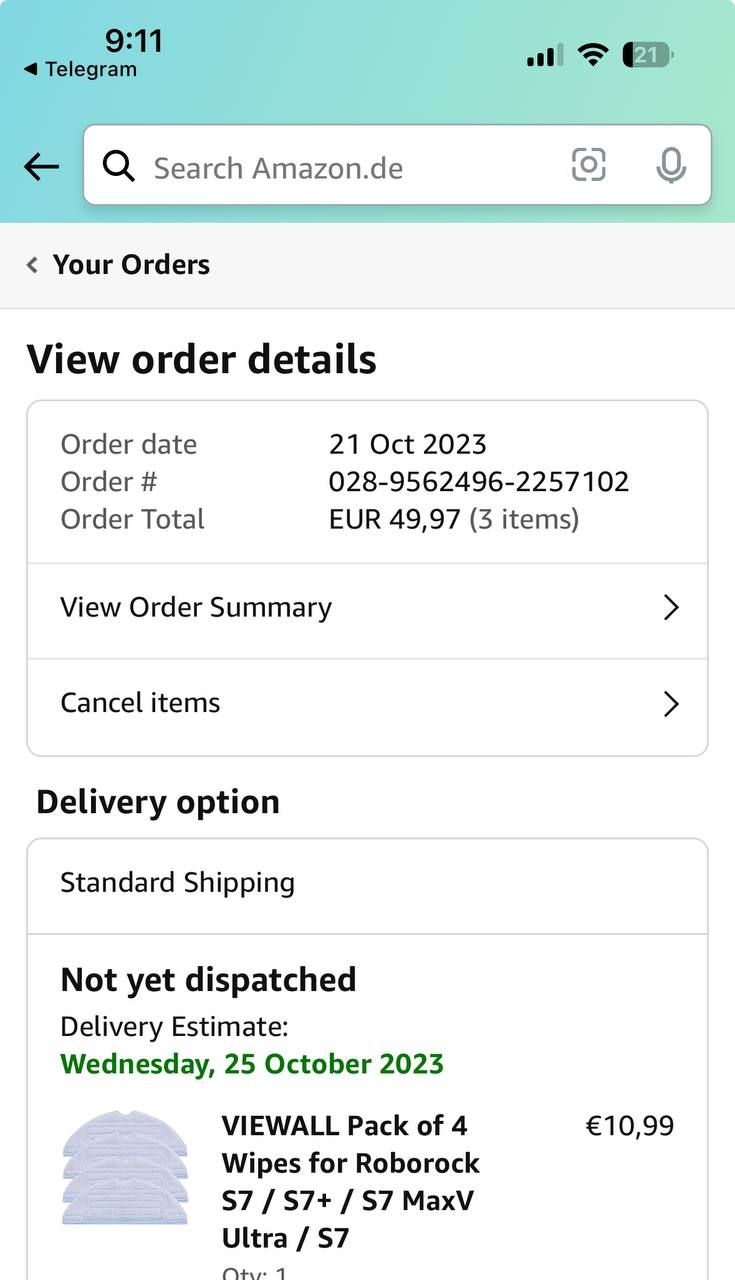Tap the Cancel items chevron arrow

click(x=671, y=704)
